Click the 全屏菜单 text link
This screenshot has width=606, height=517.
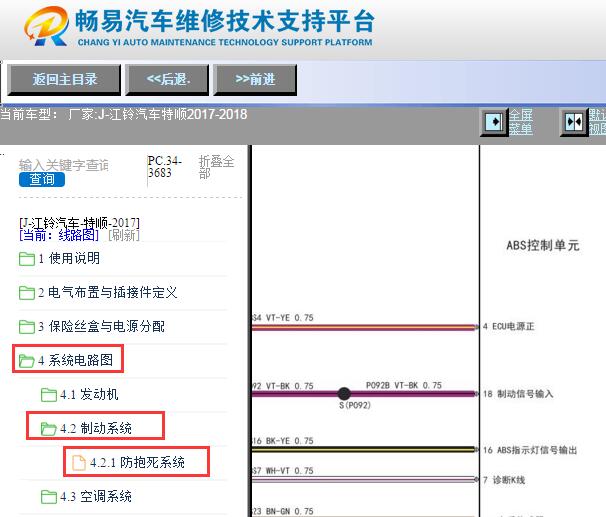[521, 122]
